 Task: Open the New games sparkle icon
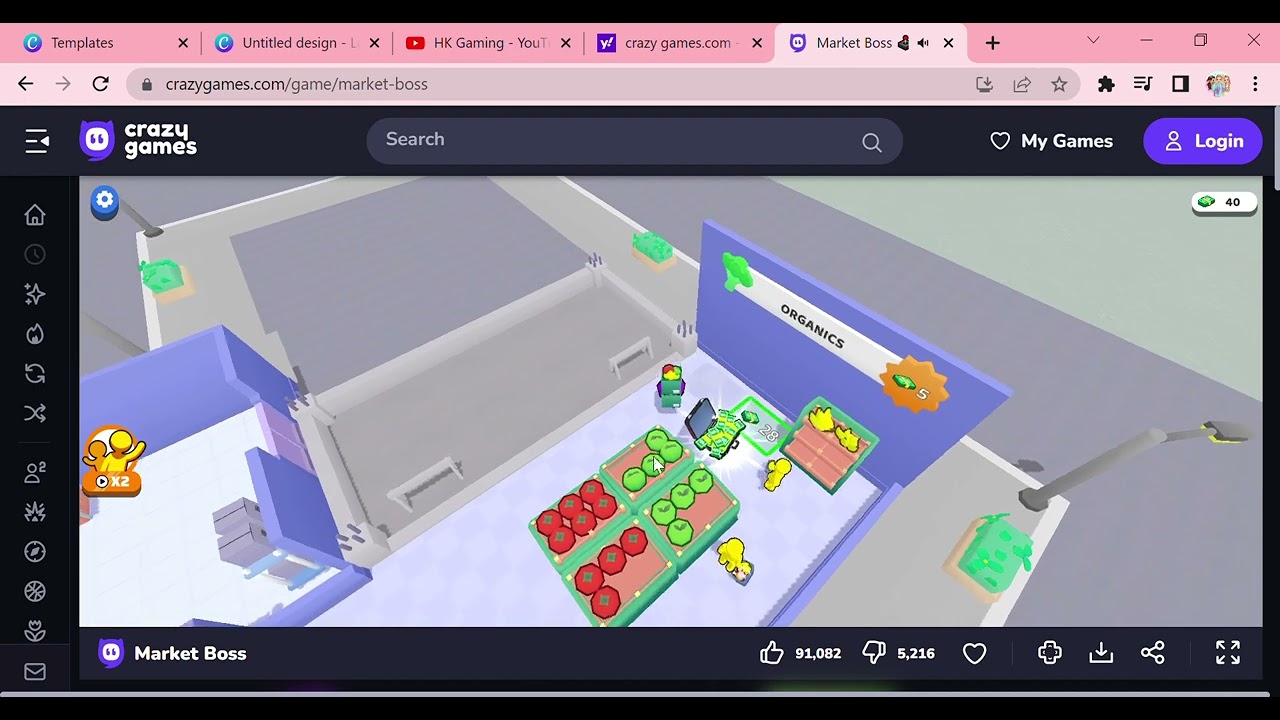click(35, 294)
